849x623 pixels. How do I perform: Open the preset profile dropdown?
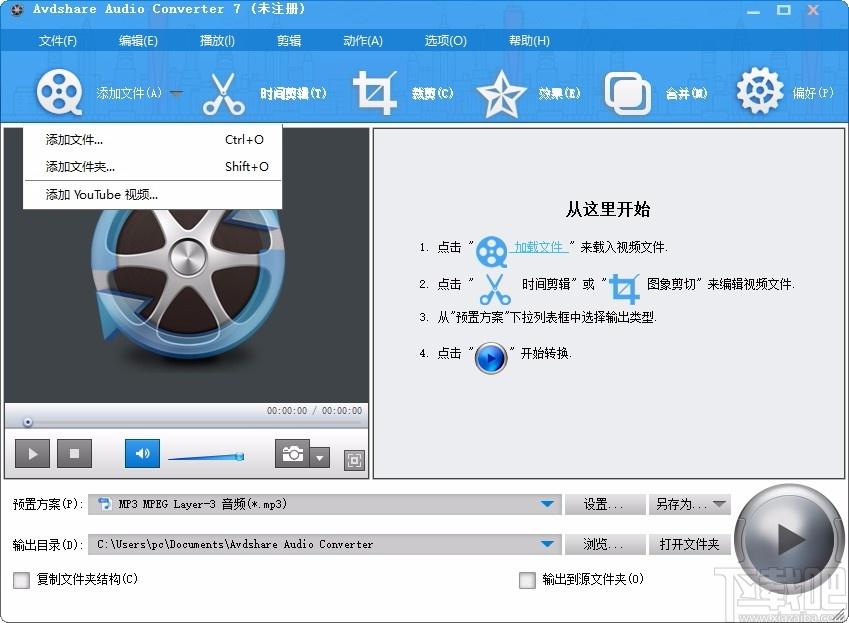pyautogui.click(x=547, y=504)
